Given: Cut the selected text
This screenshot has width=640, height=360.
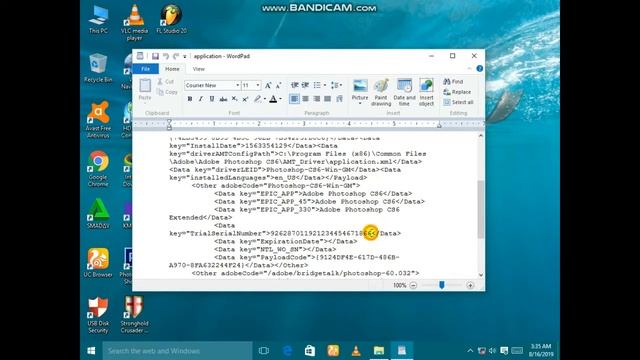Looking at the screenshot, I should coord(166,82).
